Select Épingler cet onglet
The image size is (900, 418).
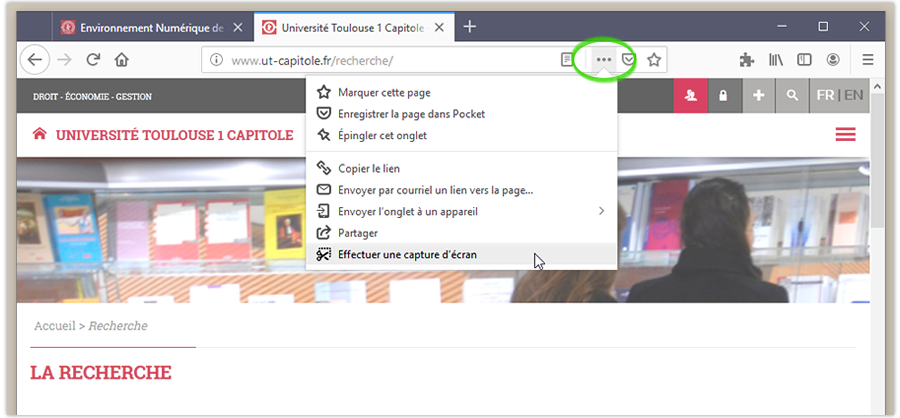(x=461, y=136)
